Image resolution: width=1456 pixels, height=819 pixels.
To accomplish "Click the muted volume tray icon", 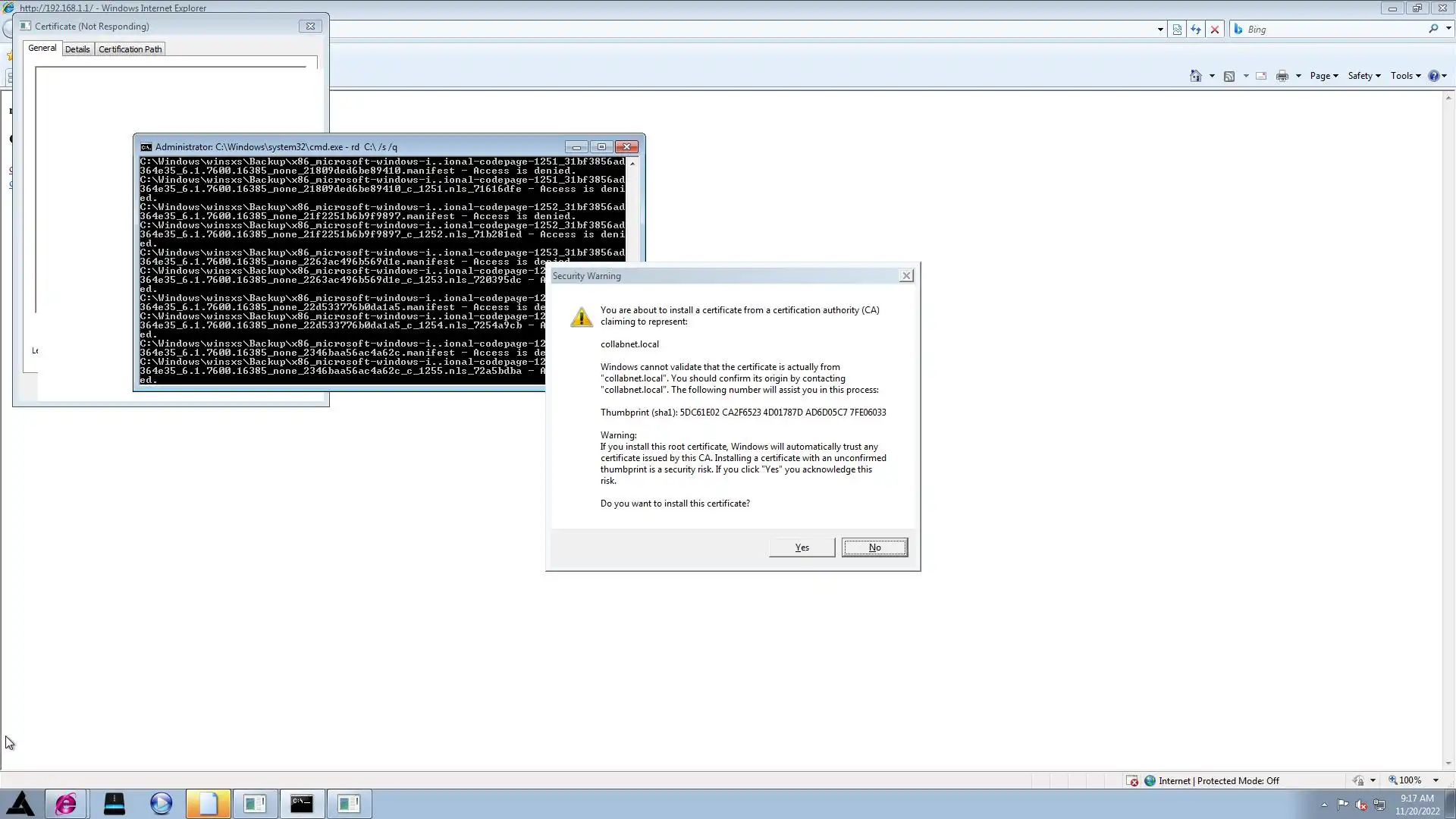I will pos(1361,805).
